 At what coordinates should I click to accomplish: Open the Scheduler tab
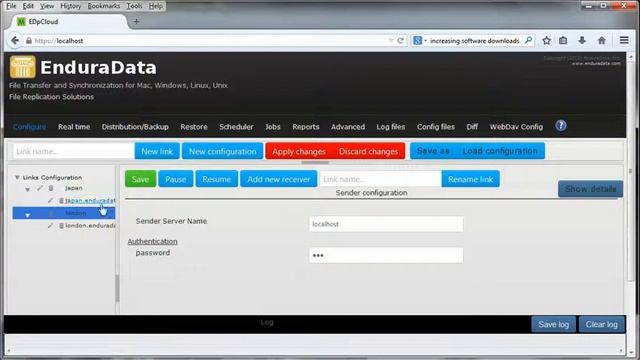pos(236,127)
